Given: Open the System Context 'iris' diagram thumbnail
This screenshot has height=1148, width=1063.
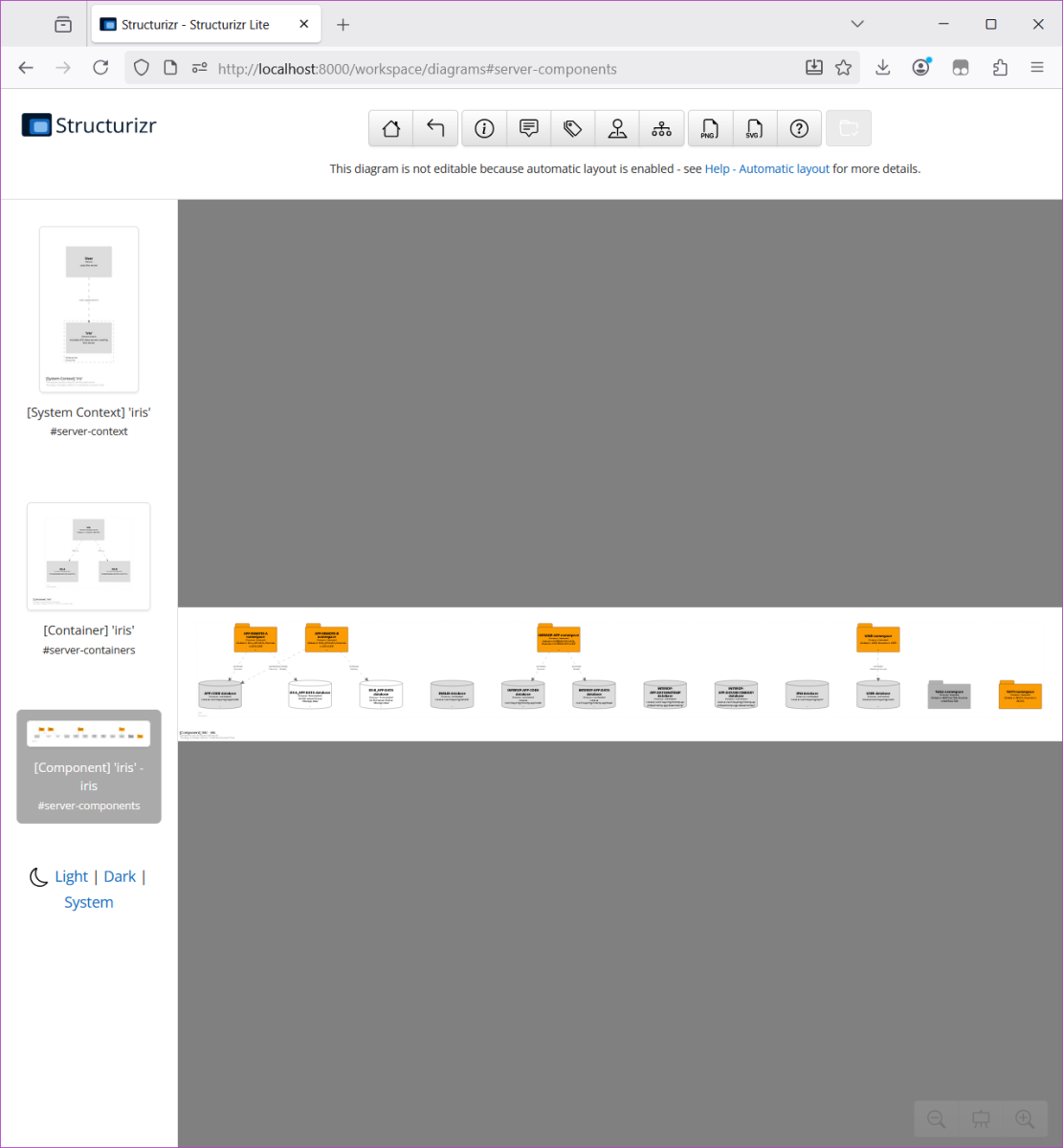Looking at the screenshot, I should [89, 309].
